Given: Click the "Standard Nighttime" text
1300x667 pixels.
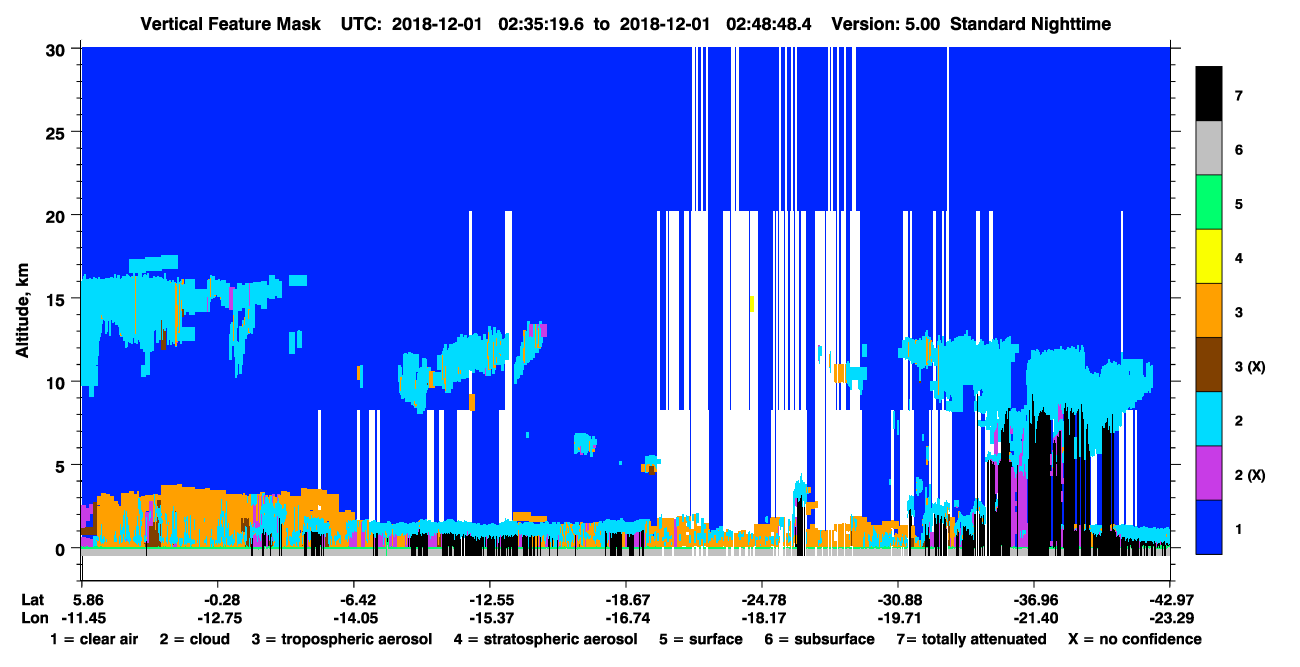Looking at the screenshot, I should (1030, 23).
